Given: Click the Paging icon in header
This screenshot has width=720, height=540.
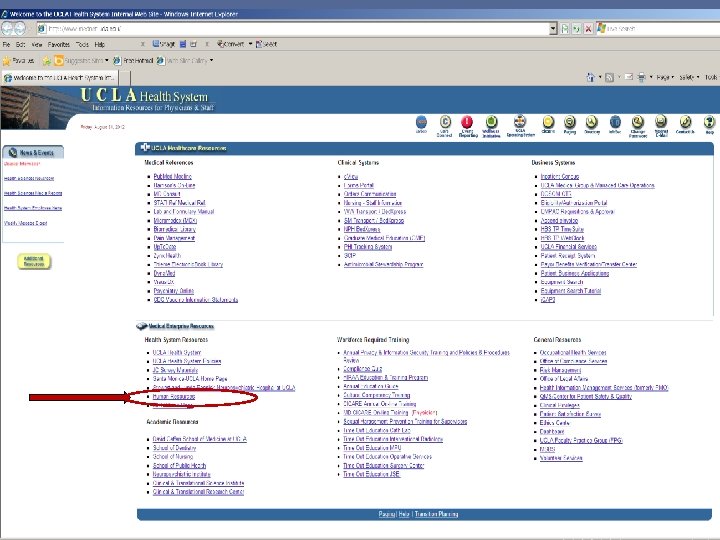Looking at the screenshot, I should pos(569,122).
